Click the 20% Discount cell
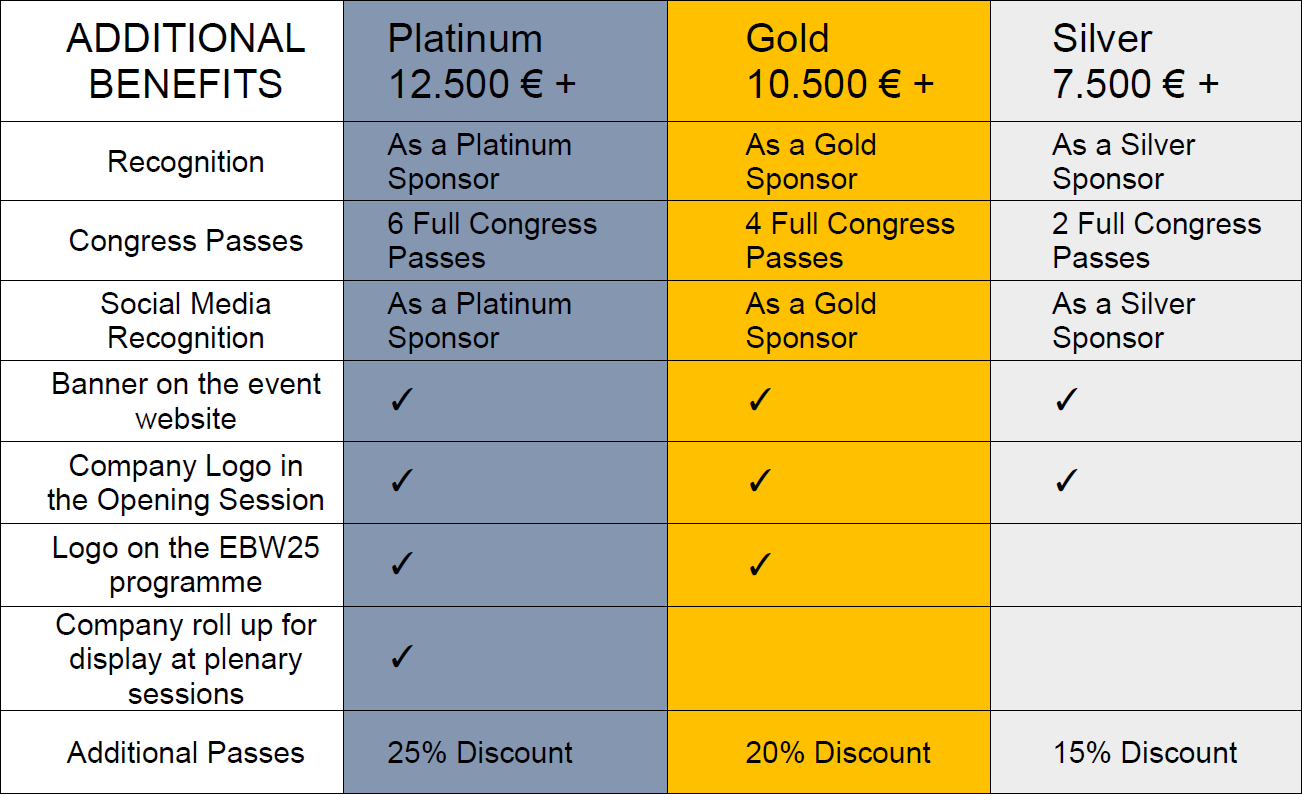The width and height of the screenshot is (1302, 794). (x=829, y=752)
